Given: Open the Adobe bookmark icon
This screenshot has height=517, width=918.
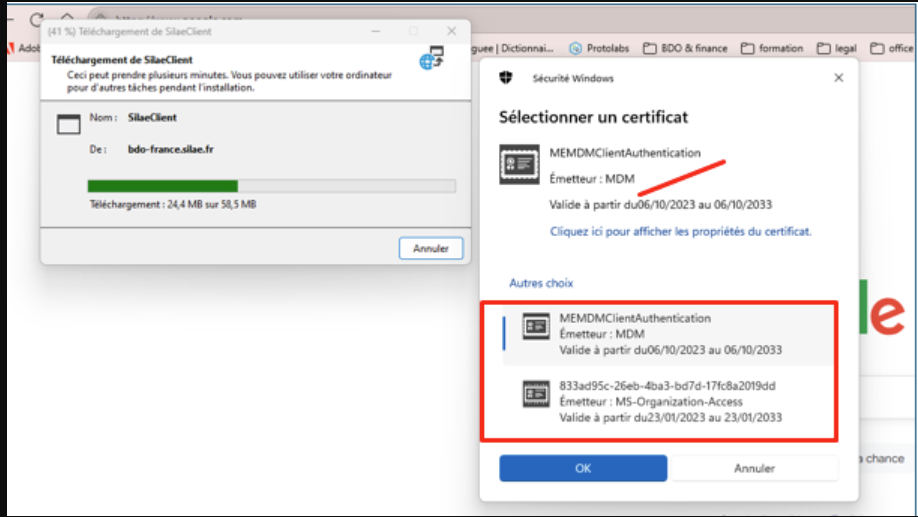Looking at the screenshot, I should [x=10, y=48].
